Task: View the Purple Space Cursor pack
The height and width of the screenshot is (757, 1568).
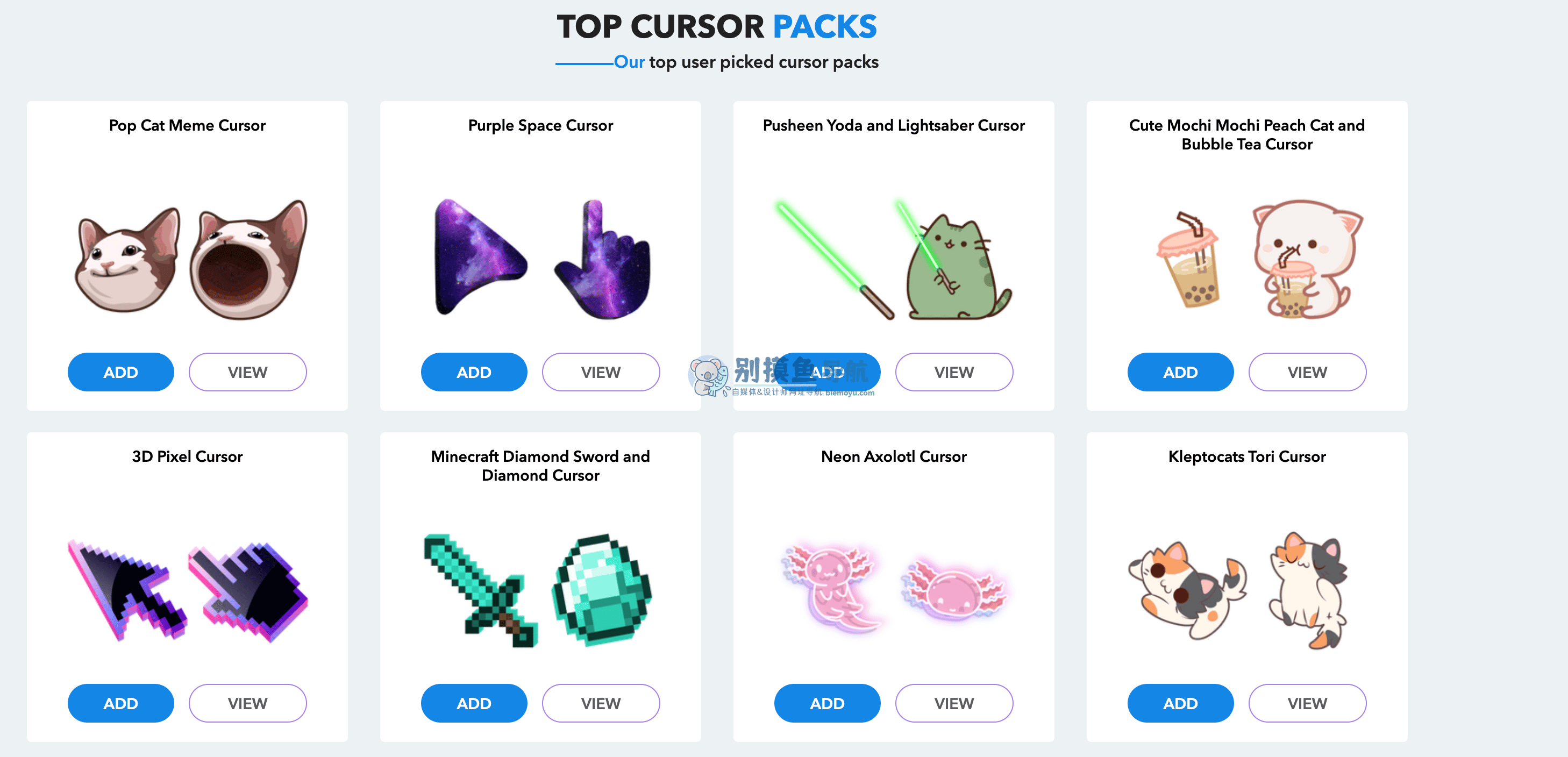Action: coord(601,372)
